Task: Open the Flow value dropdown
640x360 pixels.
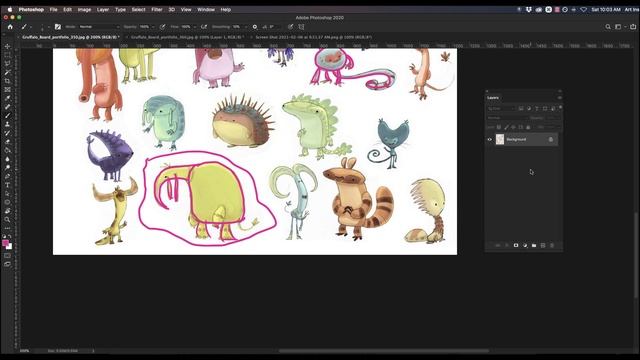Action: point(195,27)
